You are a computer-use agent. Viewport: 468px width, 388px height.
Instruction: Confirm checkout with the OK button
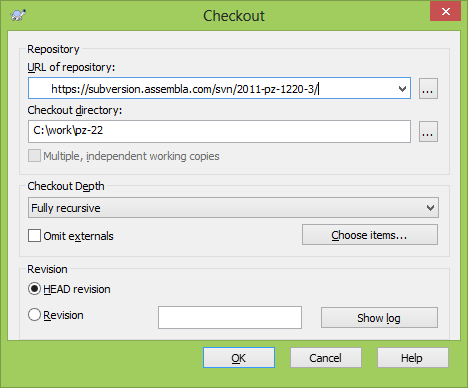click(239, 358)
